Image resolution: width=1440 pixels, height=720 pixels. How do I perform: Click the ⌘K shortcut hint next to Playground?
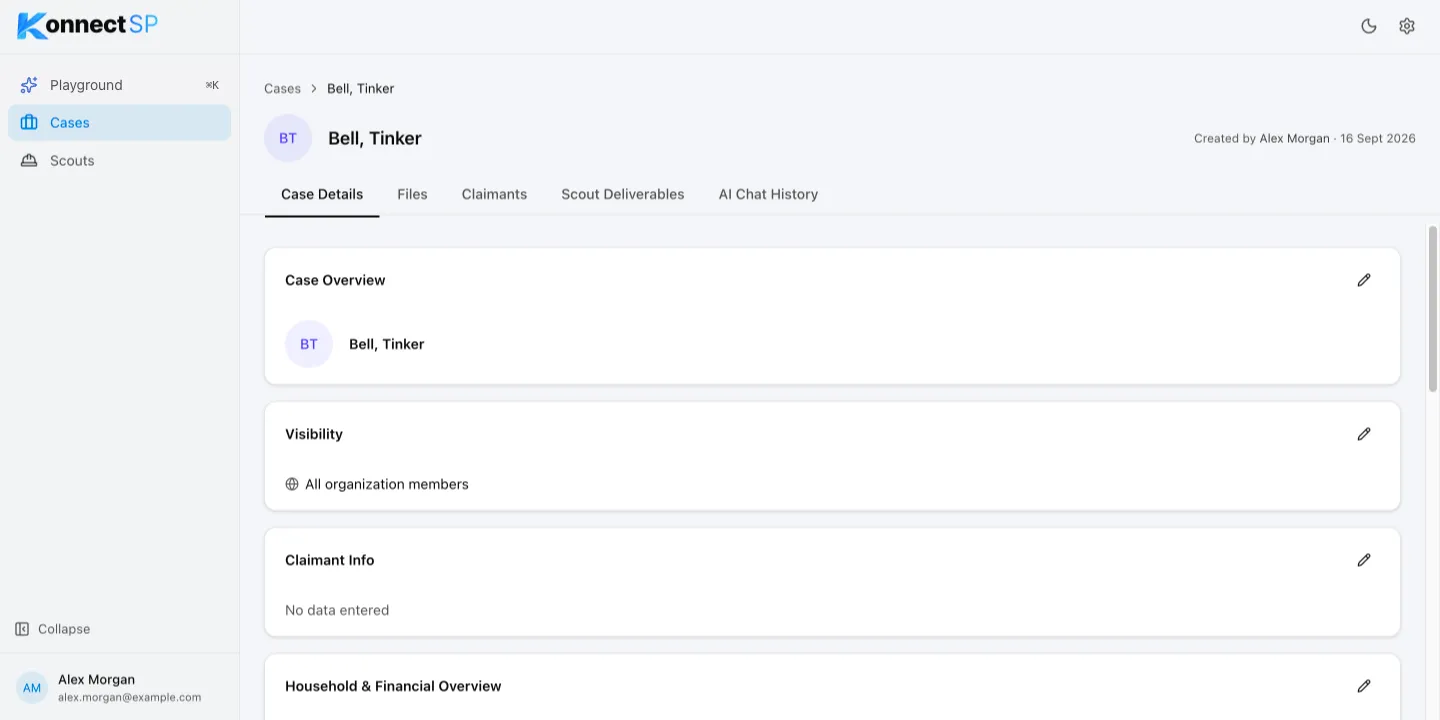212,85
